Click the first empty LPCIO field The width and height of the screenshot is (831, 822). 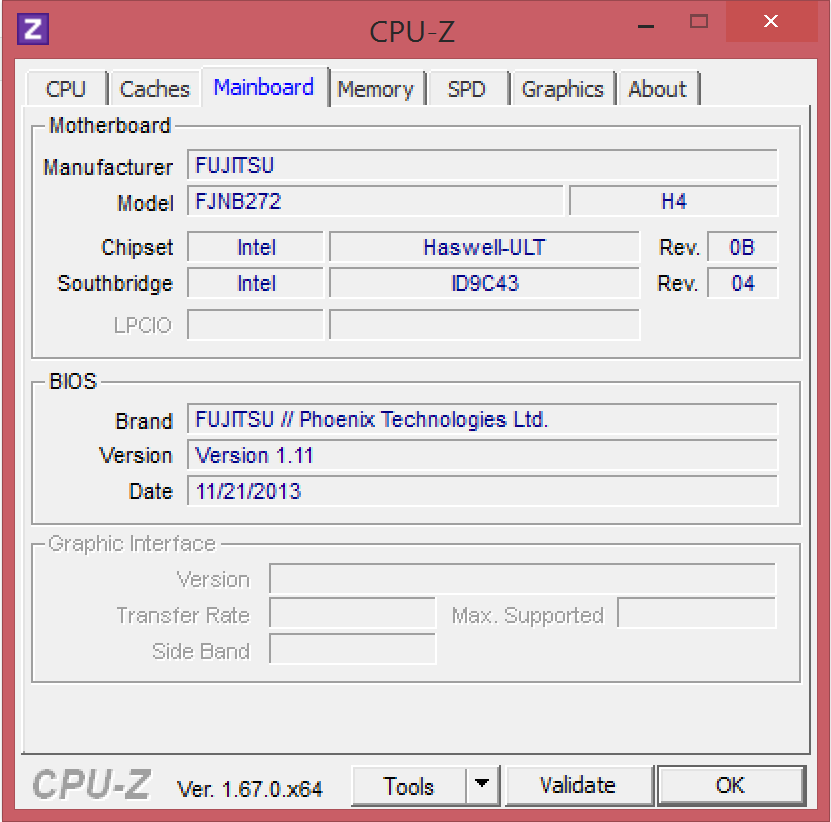click(255, 325)
